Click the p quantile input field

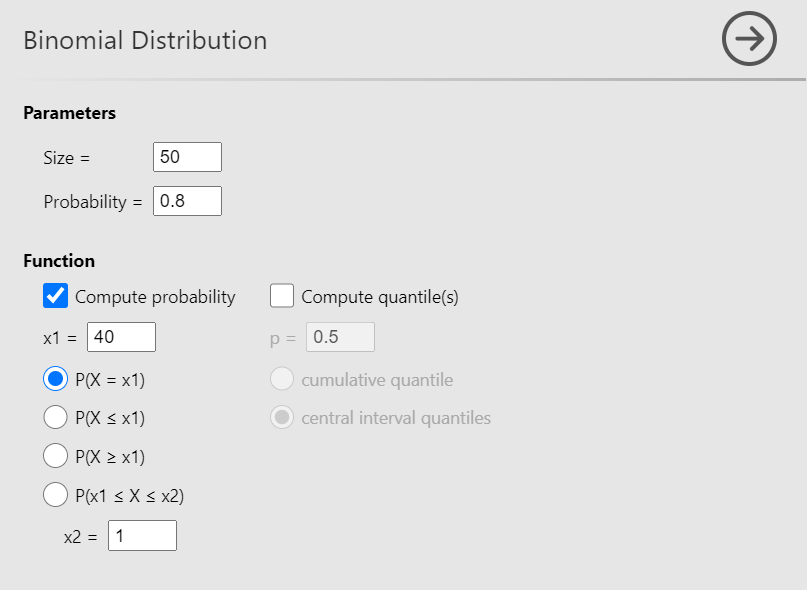340,337
